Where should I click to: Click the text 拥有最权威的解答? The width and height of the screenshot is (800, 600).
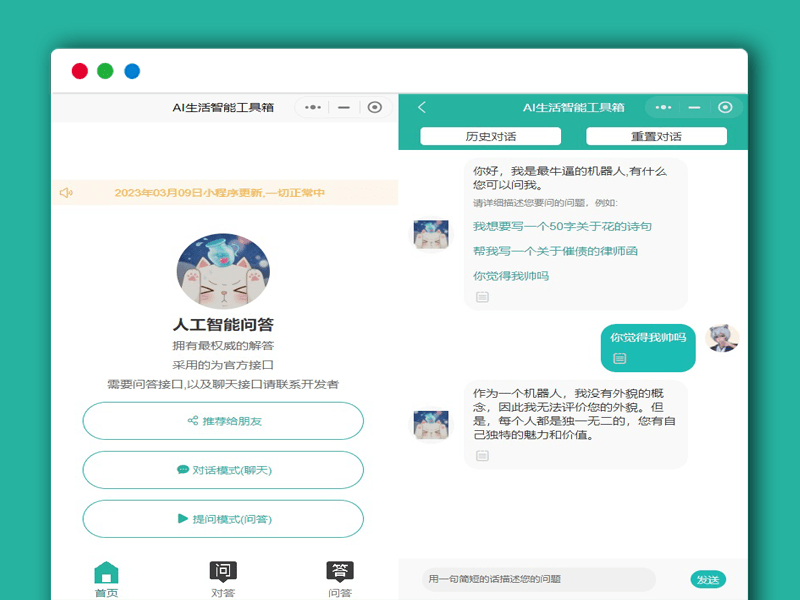click(223, 345)
